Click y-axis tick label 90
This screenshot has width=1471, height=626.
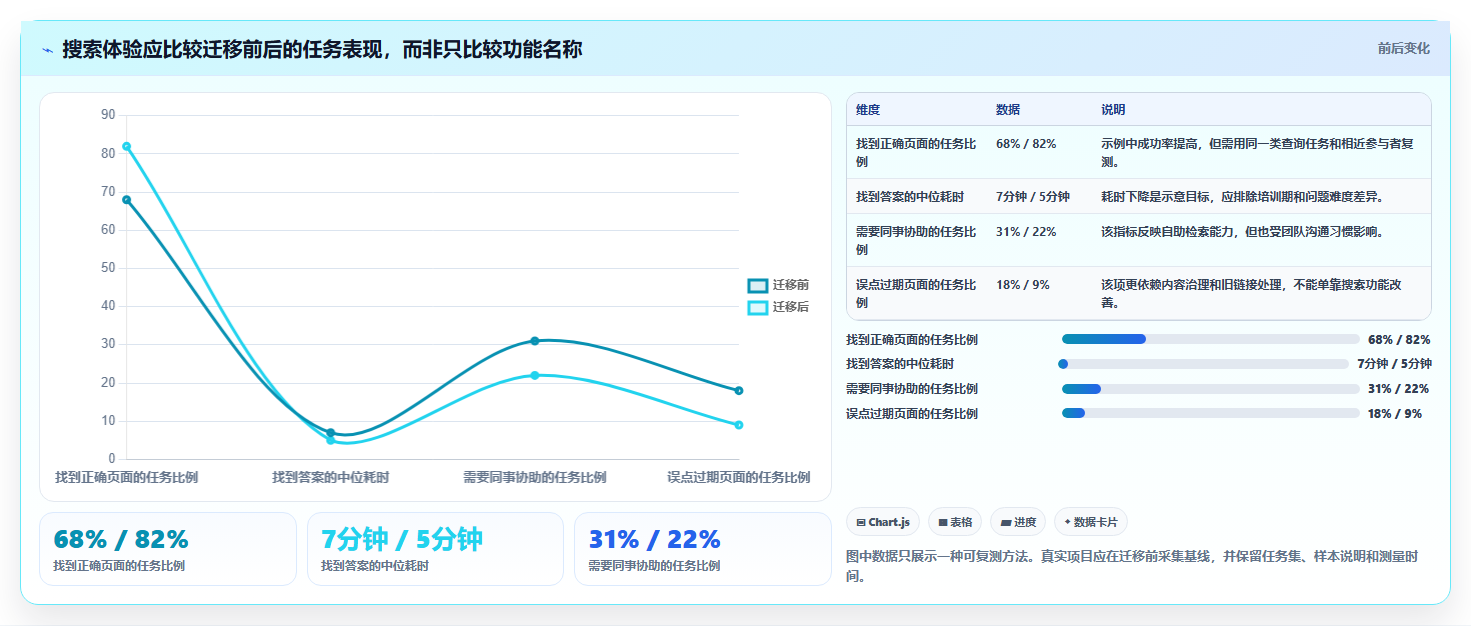[108, 115]
